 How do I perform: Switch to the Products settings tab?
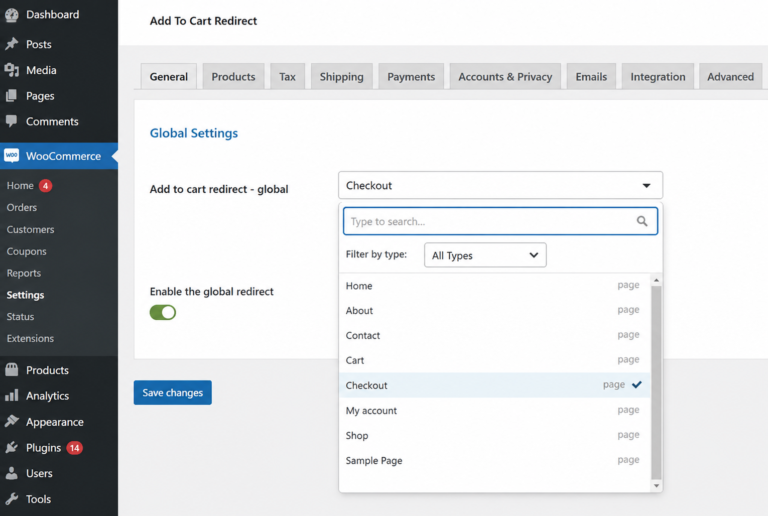point(234,76)
